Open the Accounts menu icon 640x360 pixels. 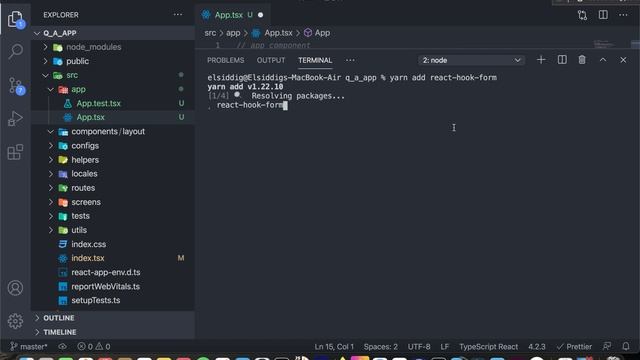pyautogui.click(x=16, y=288)
